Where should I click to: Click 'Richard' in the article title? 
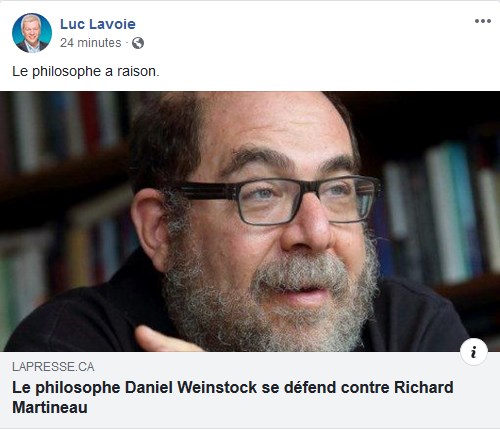pyautogui.click(x=424, y=387)
